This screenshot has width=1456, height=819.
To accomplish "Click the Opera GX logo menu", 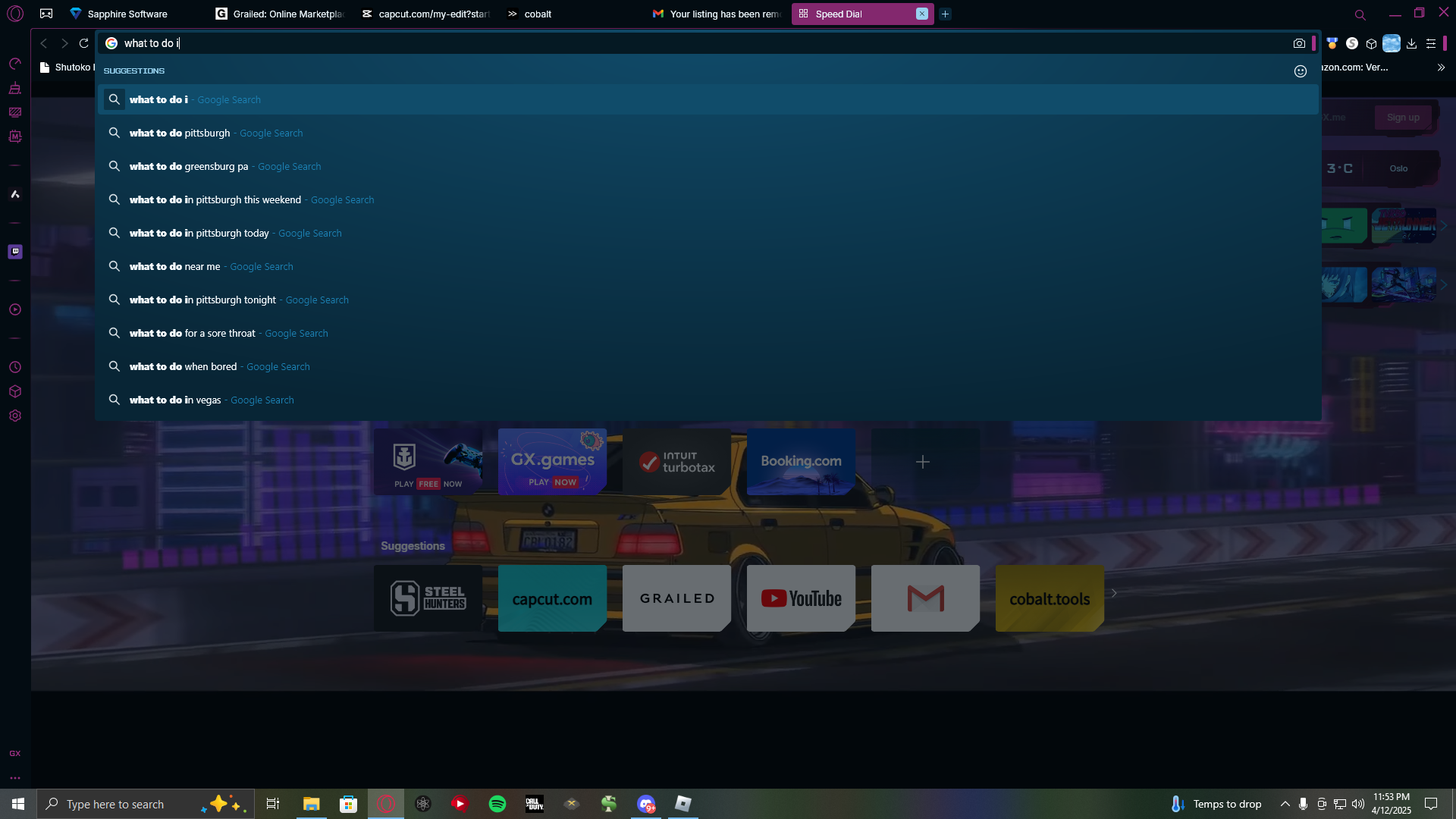I will click(x=15, y=14).
